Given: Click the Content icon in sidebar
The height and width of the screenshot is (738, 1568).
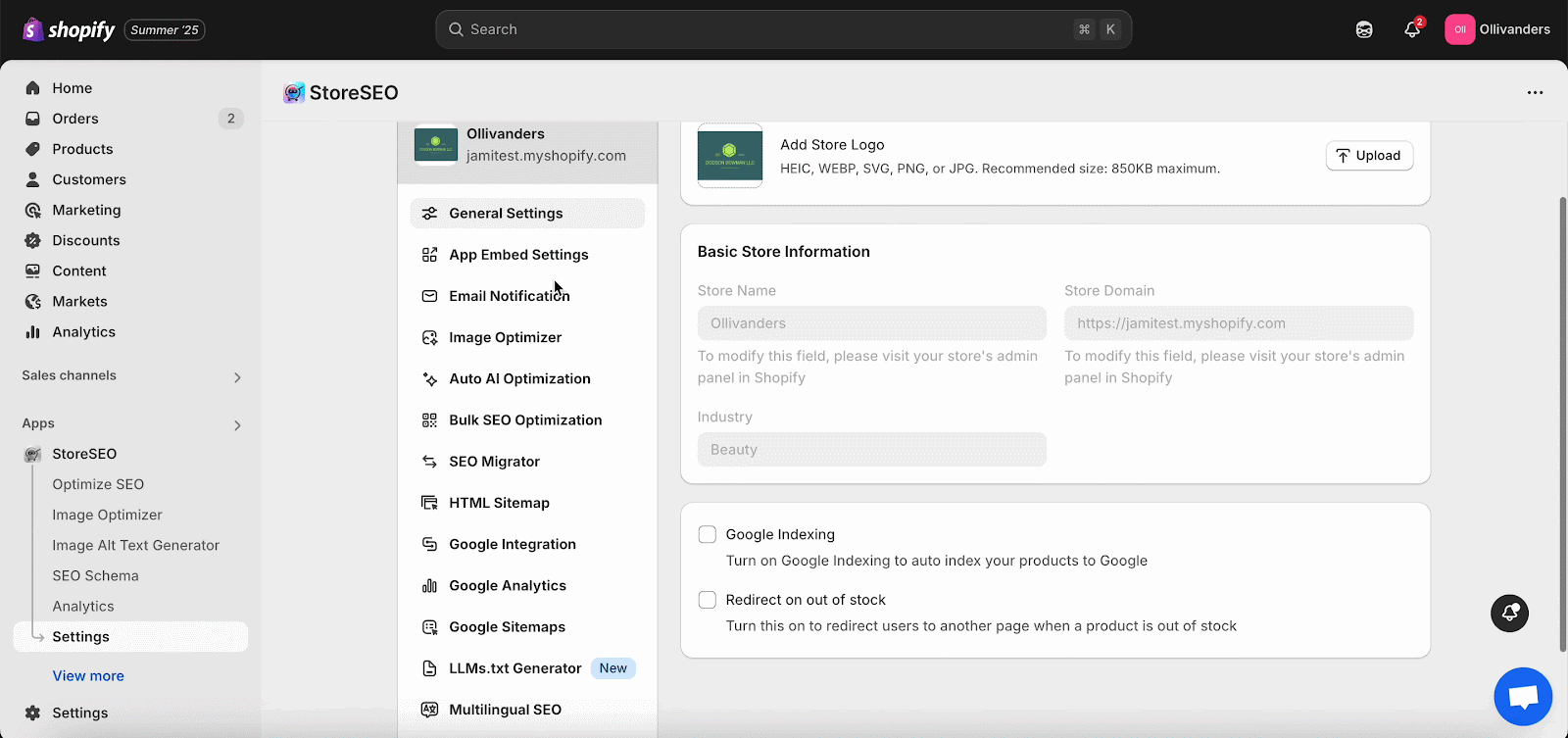Looking at the screenshot, I should click(33, 271).
